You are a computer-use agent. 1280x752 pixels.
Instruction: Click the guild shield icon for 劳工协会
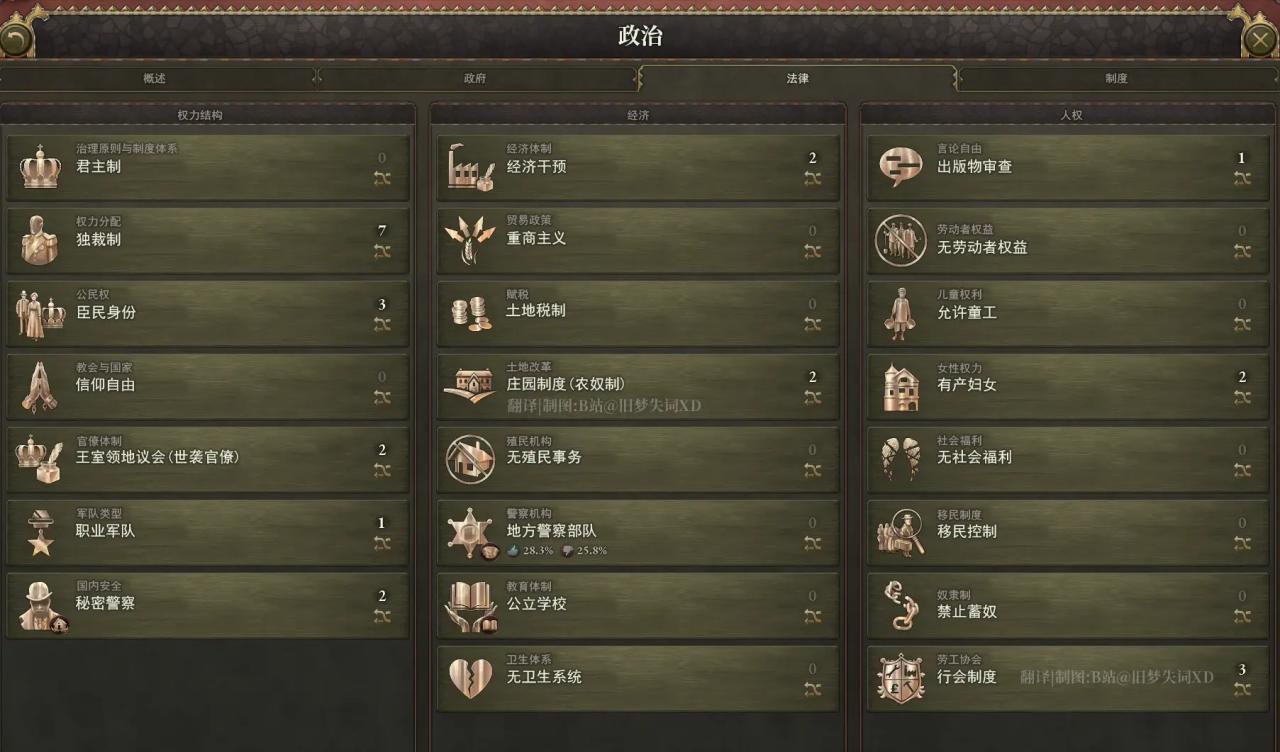900,677
